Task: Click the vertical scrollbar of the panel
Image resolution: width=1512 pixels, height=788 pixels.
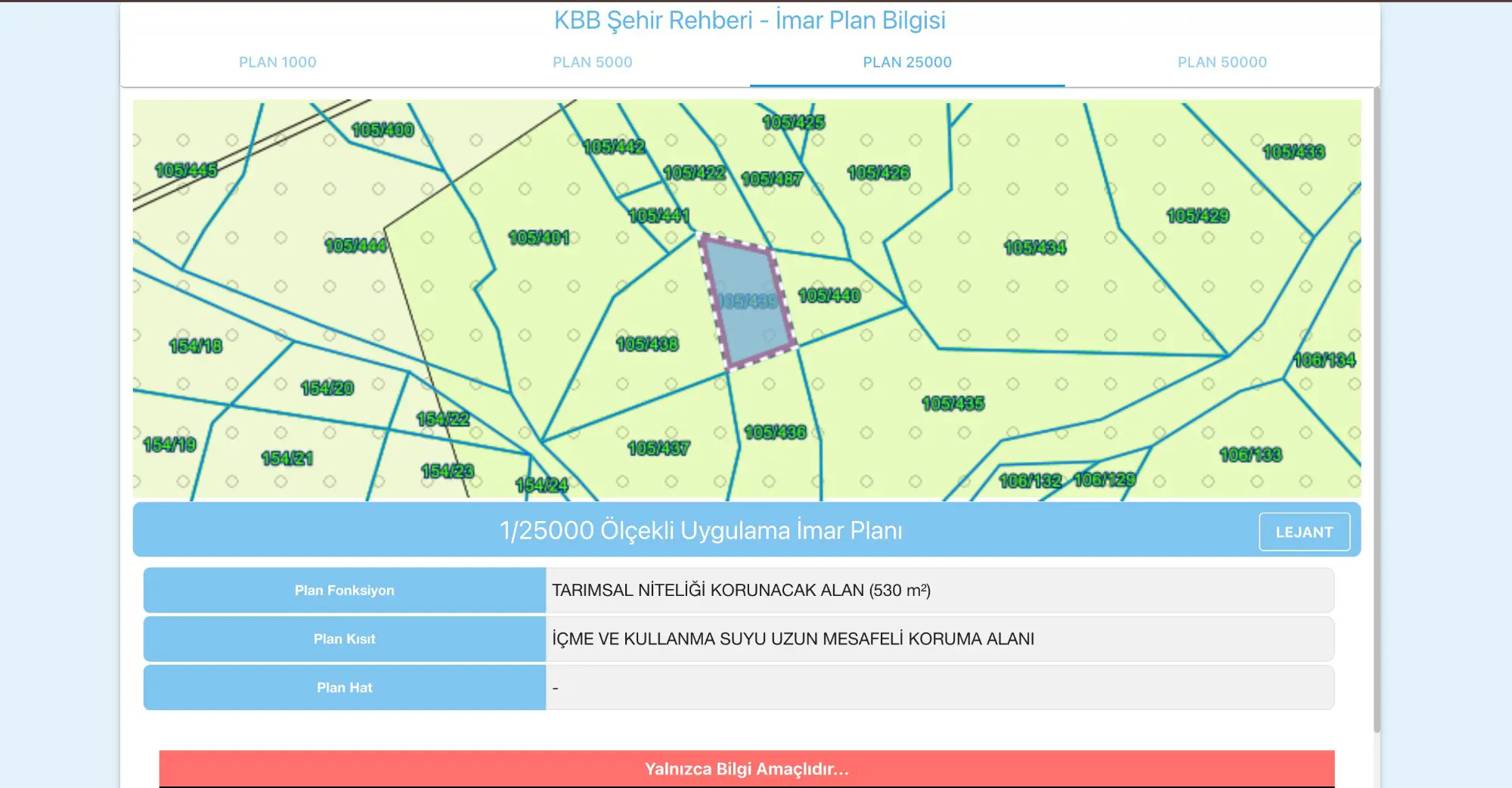Action: click(x=1377, y=408)
